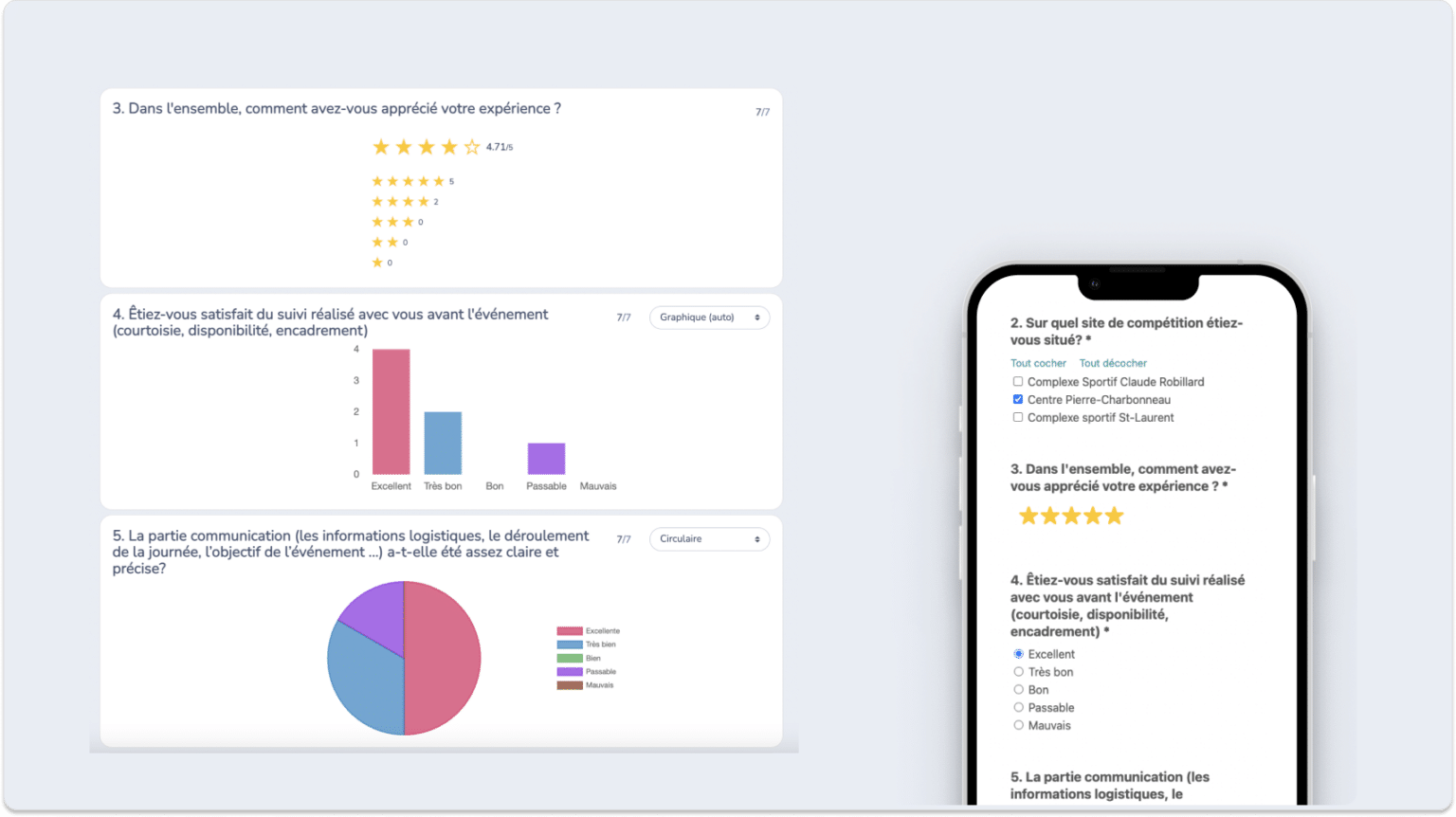Click the one-star row in rating breakdown
Screen dimensions: 1456x817
[x=382, y=263]
